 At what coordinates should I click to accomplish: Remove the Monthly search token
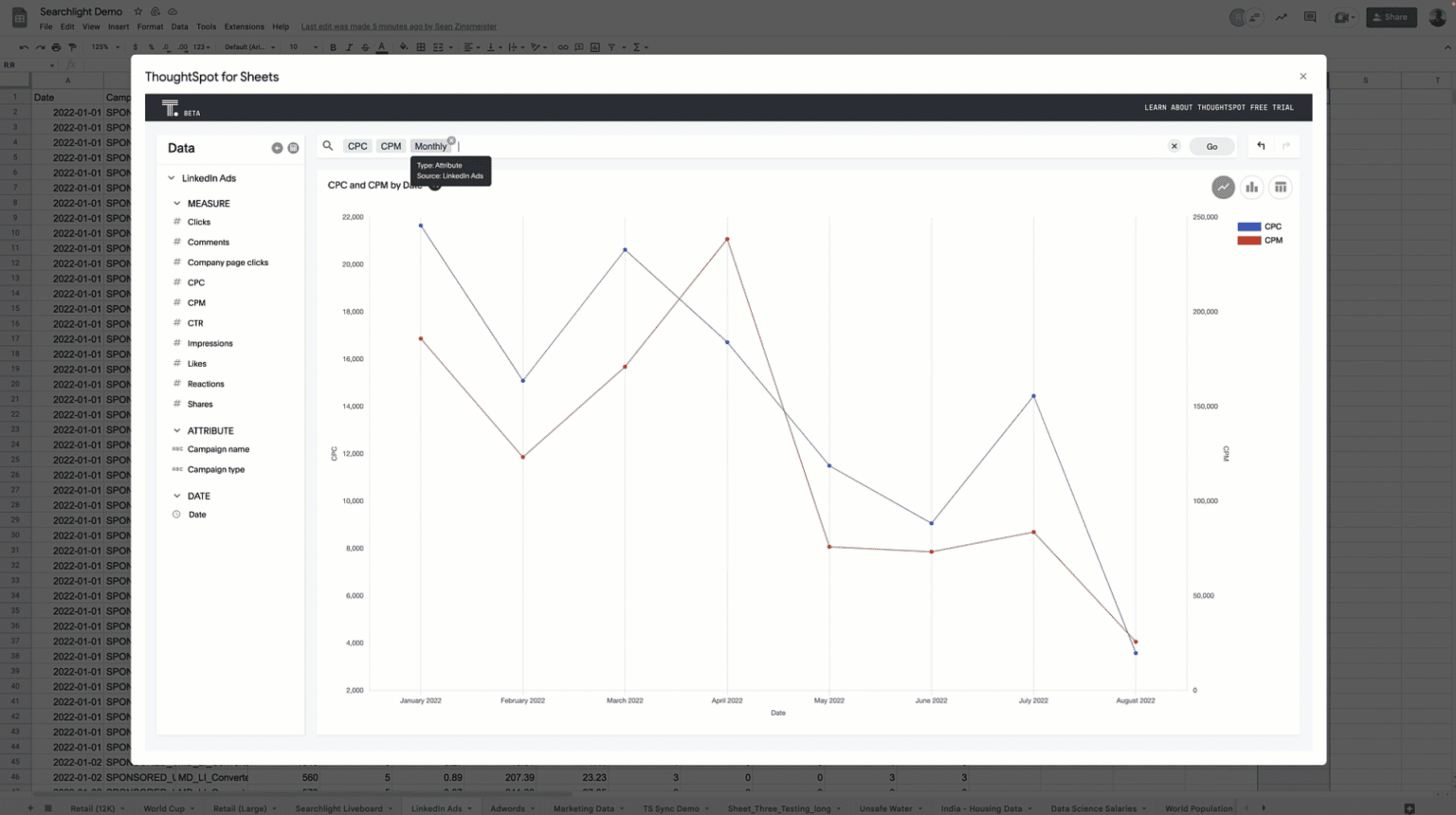pyautogui.click(x=451, y=140)
